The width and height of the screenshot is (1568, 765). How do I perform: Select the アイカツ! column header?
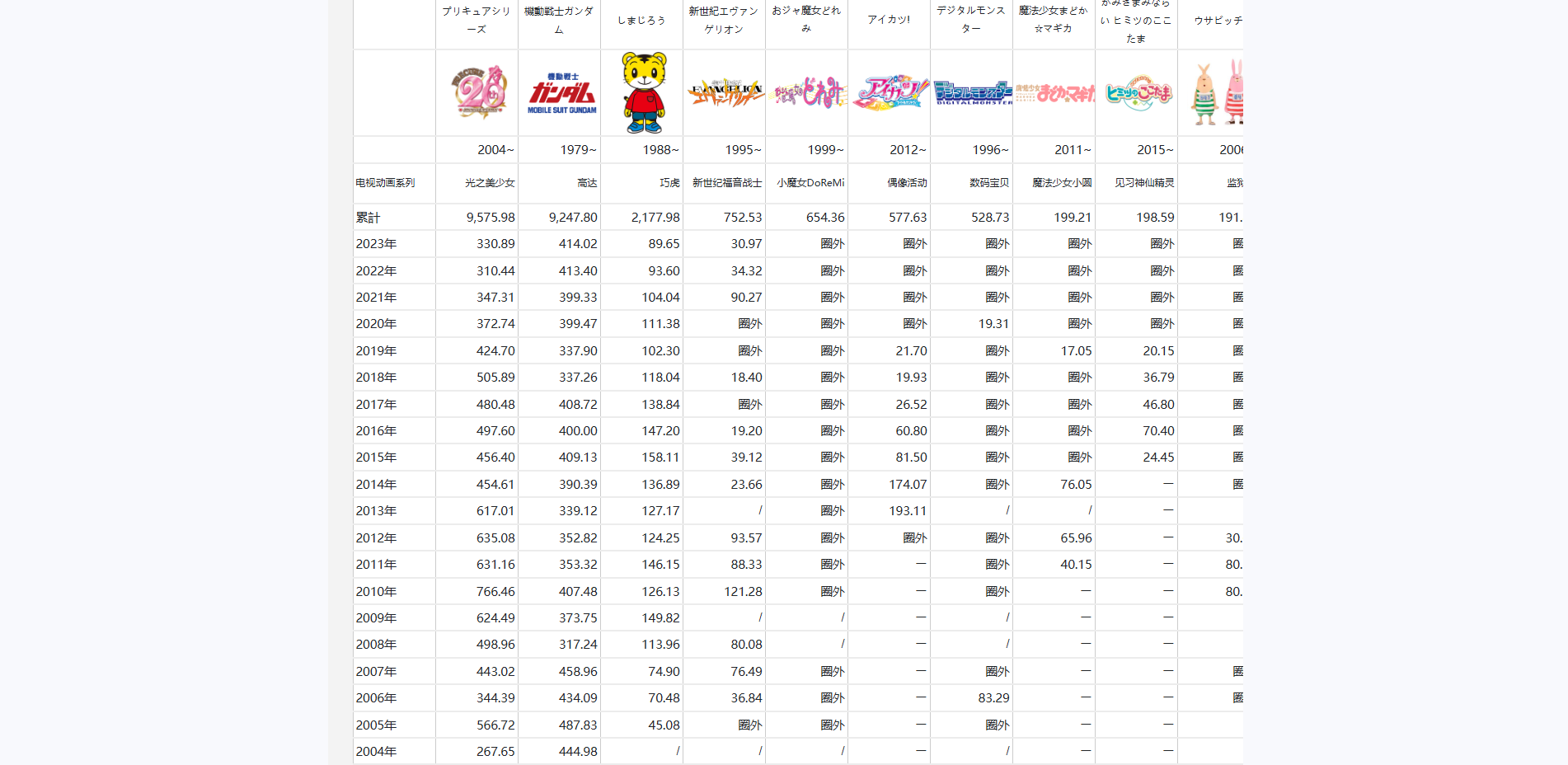tap(889, 19)
